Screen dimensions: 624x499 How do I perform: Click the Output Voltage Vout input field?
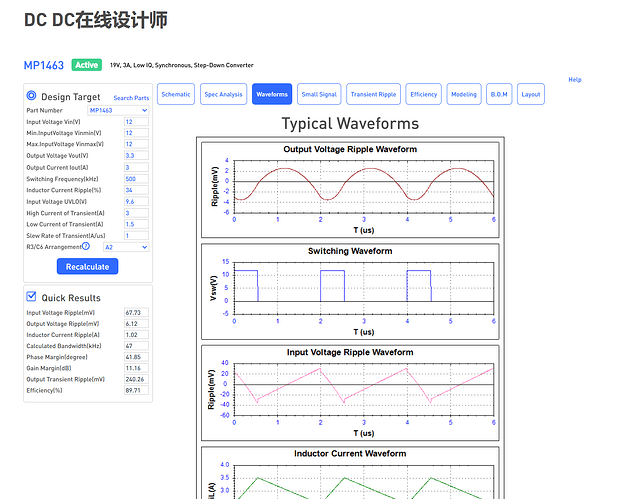pos(136,156)
